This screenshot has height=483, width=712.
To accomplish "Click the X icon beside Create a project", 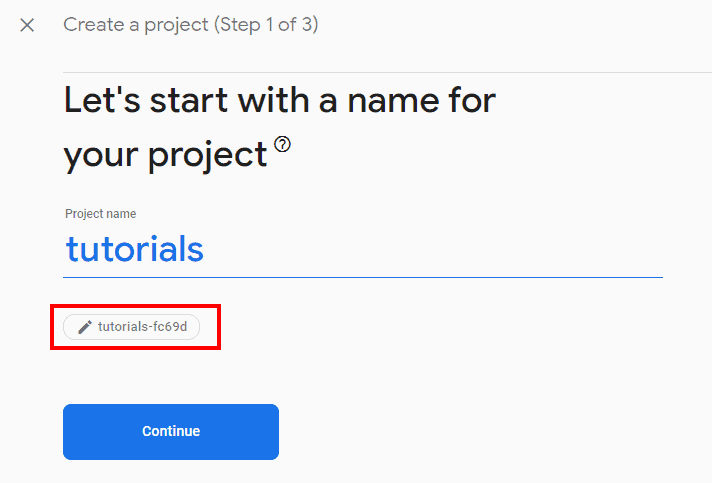I will 27,25.
